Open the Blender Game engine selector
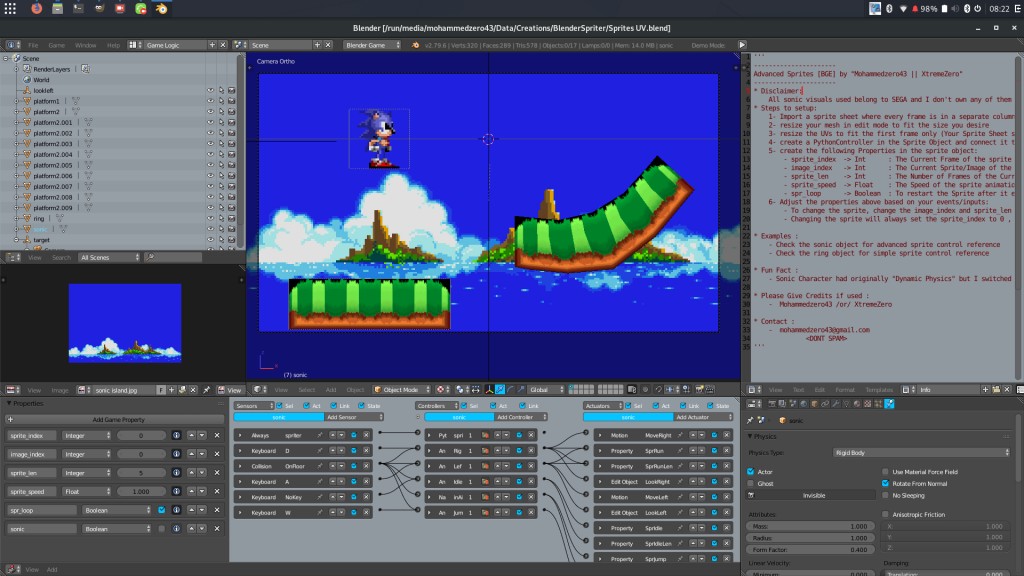The width and height of the screenshot is (1024, 576). (x=370, y=45)
